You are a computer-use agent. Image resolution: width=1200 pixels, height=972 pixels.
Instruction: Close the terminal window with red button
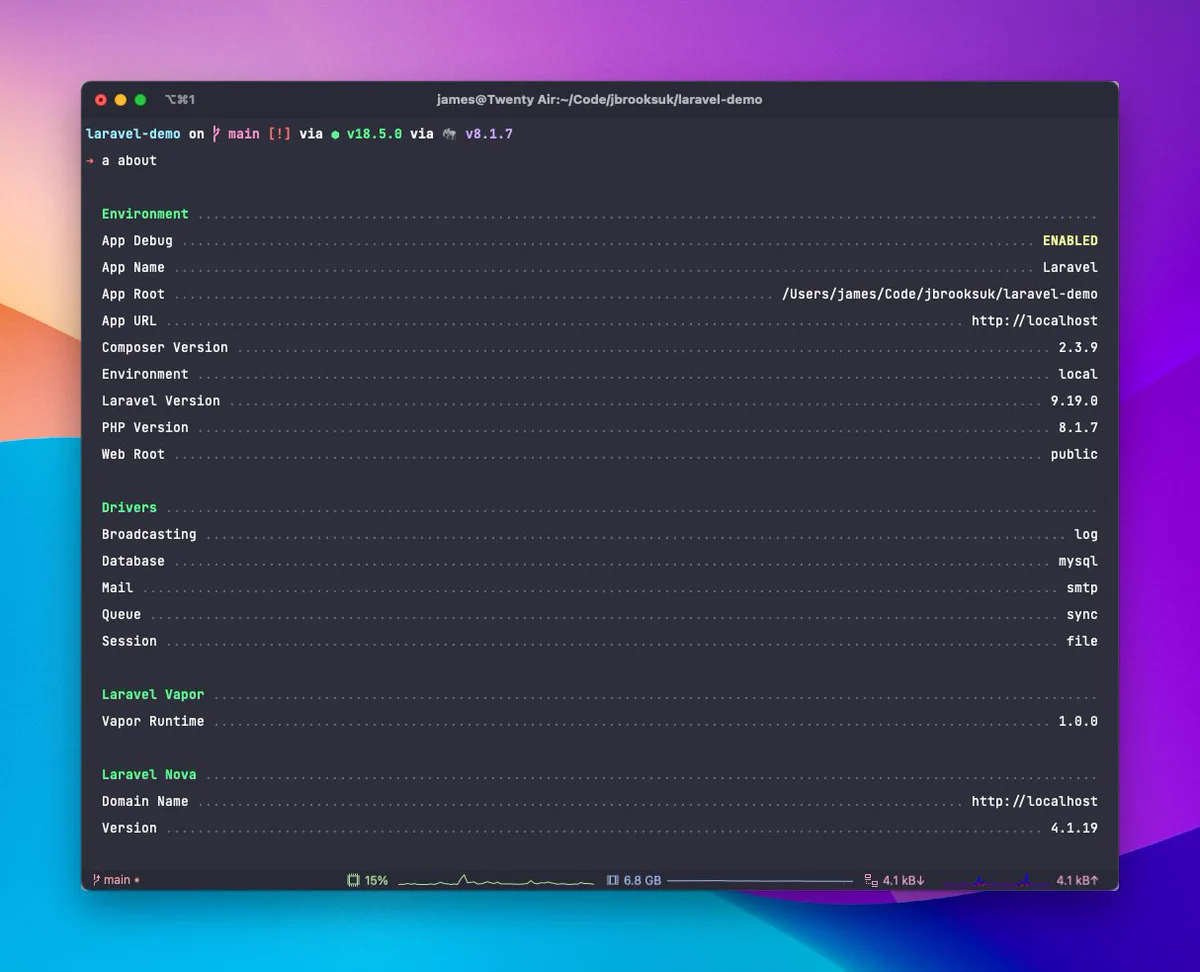click(100, 100)
